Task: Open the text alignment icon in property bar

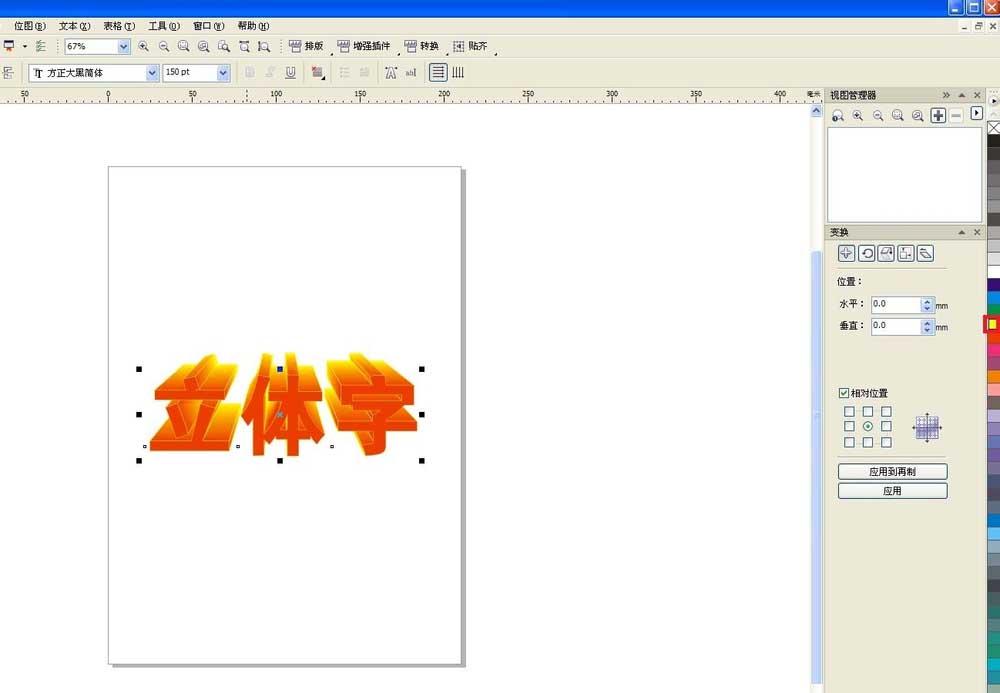Action: coord(318,73)
